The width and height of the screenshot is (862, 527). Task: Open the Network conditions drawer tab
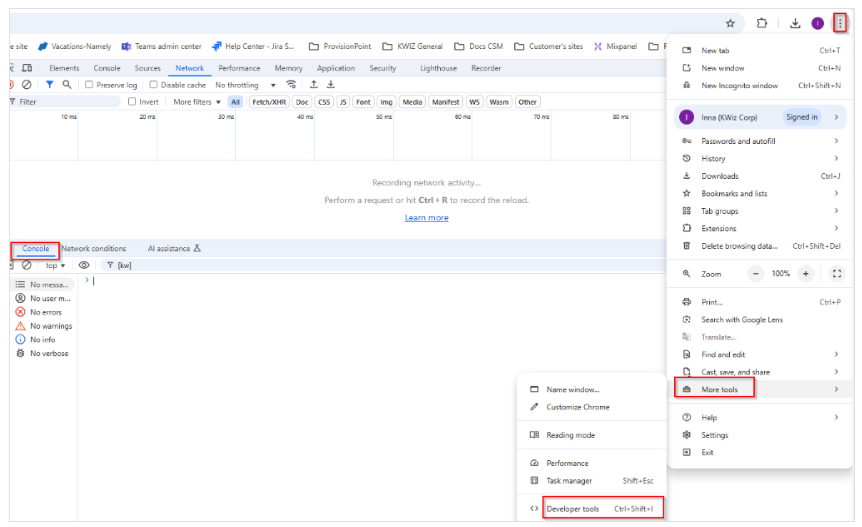point(93,248)
